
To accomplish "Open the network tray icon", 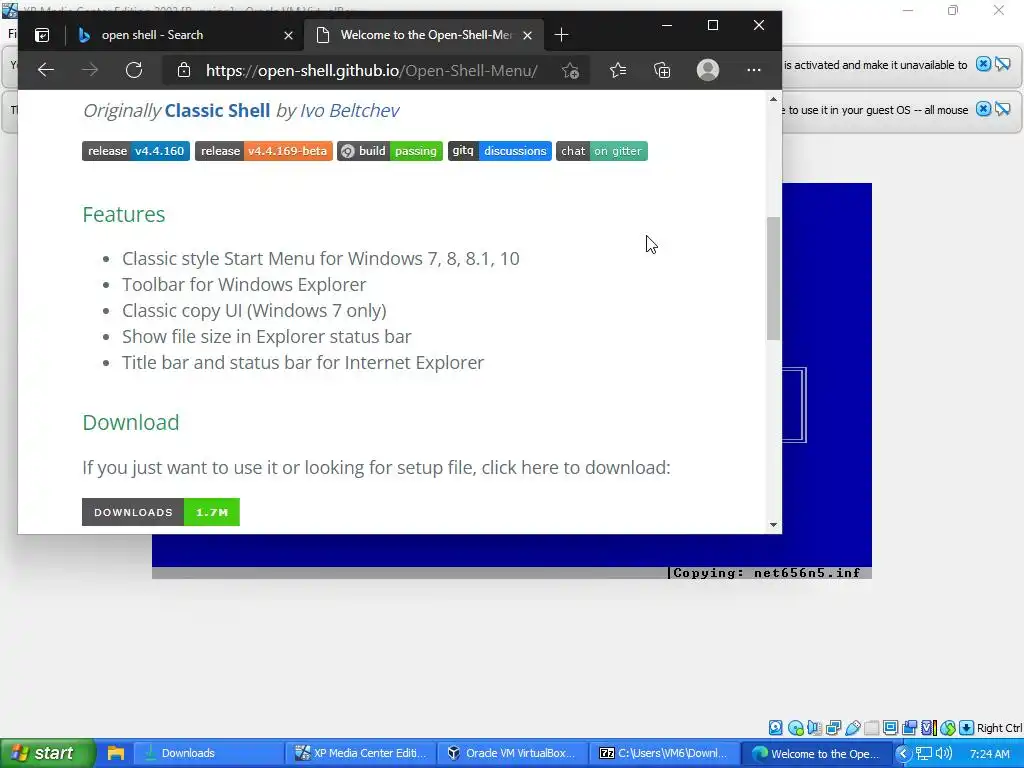I will [x=923, y=754].
